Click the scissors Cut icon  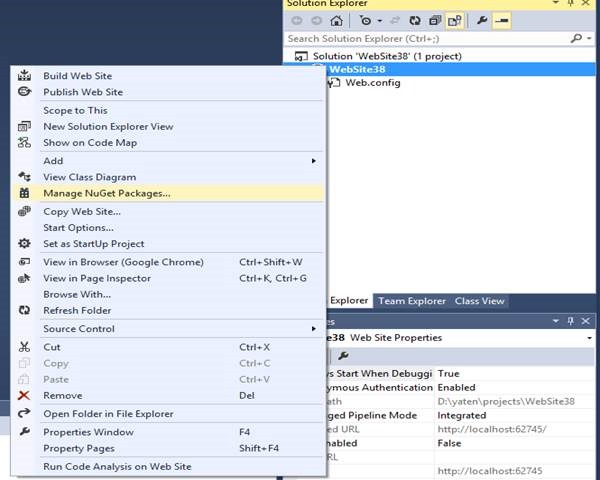(x=24, y=347)
